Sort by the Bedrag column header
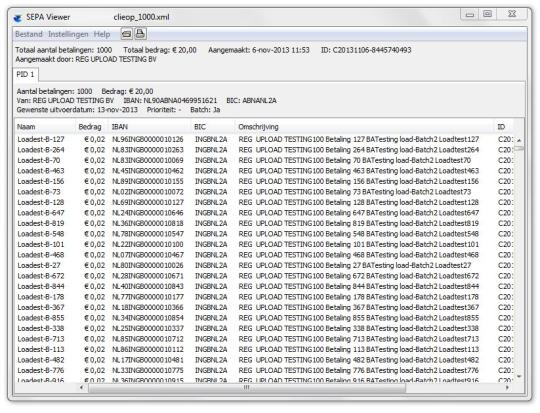The image size is (540, 413). tap(92, 127)
